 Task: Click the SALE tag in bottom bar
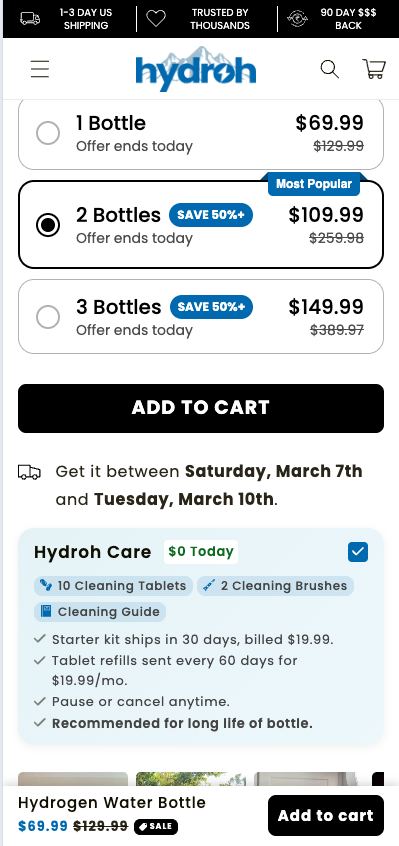(156, 827)
